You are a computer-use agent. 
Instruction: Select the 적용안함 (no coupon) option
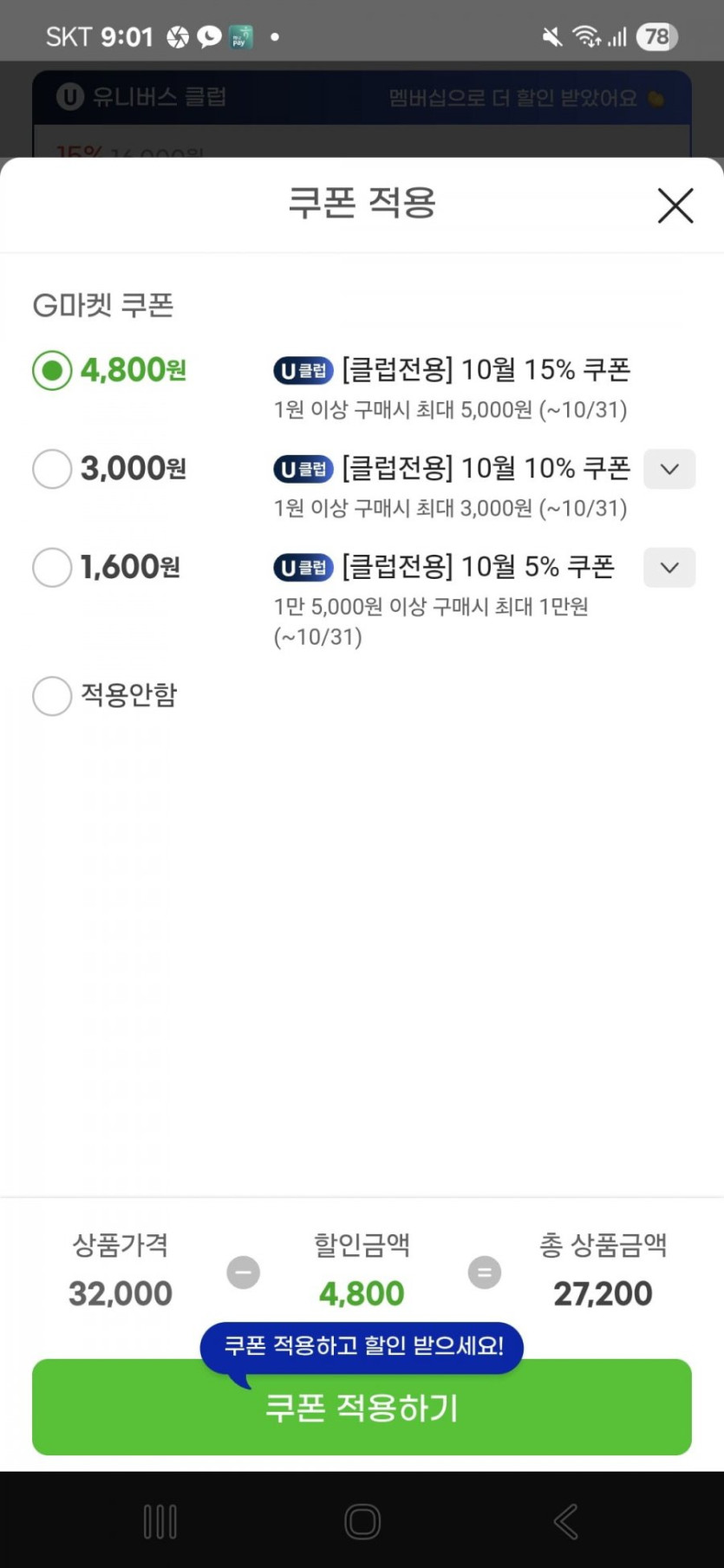coord(52,696)
